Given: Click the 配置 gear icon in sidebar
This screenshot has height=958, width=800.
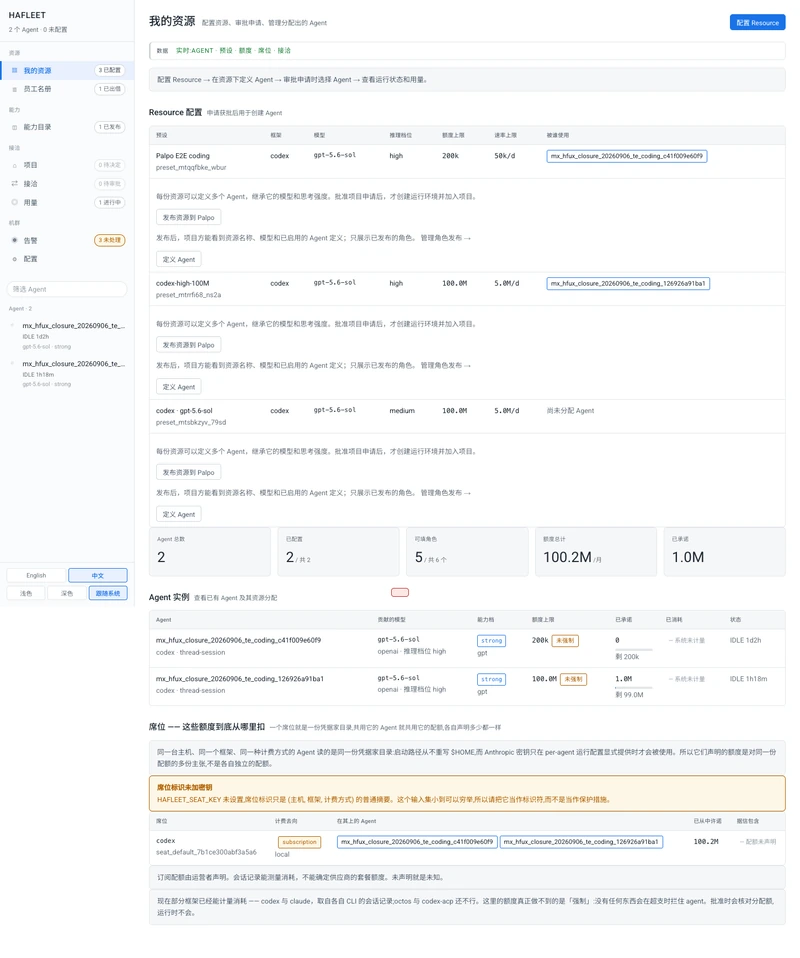Looking at the screenshot, I should (15, 259).
